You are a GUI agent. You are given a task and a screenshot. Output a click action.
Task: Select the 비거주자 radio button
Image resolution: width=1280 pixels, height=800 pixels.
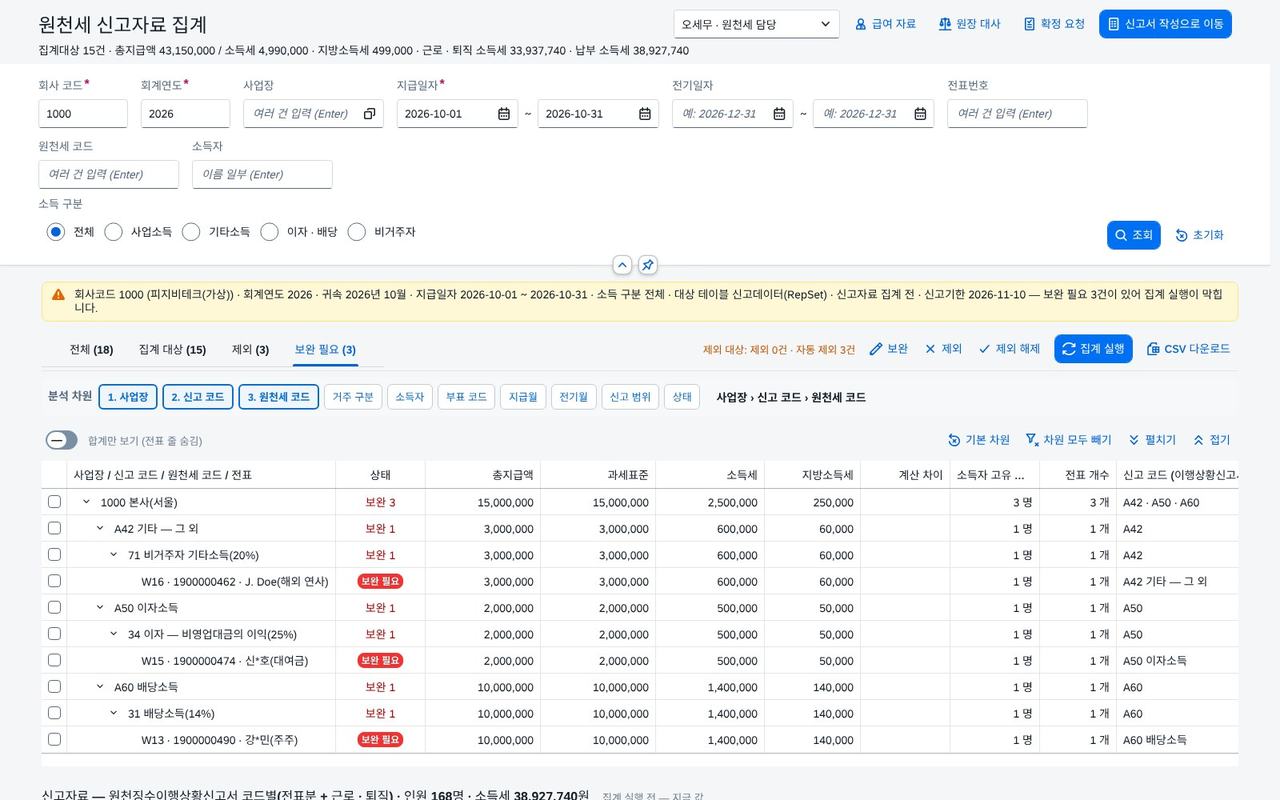click(x=357, y=232)
